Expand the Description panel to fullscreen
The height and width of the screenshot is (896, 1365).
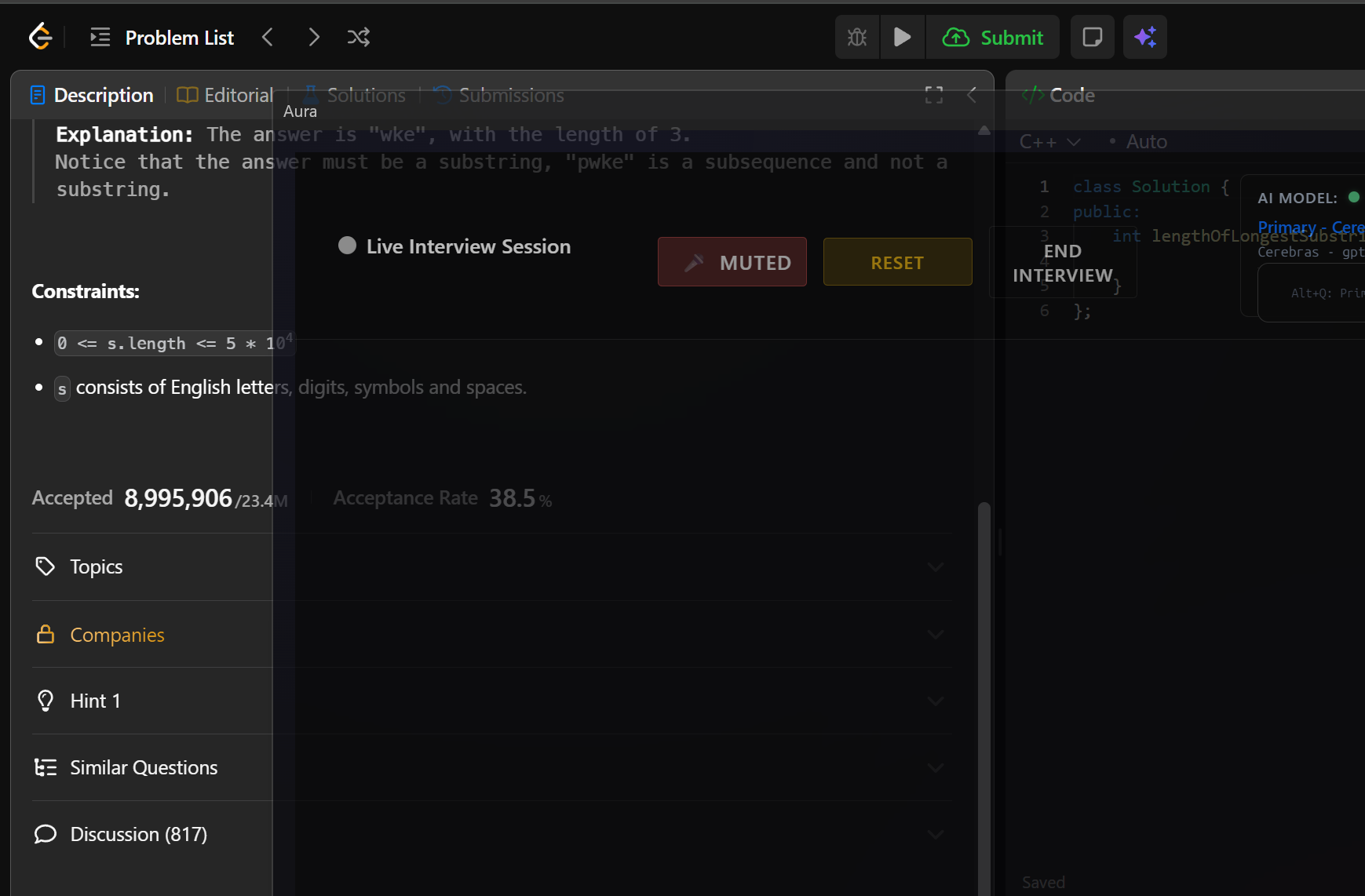pos(933,94)
